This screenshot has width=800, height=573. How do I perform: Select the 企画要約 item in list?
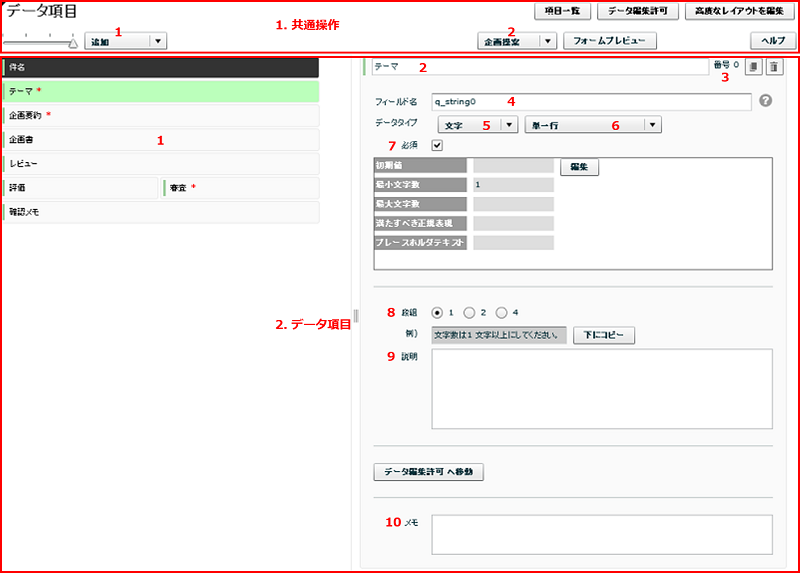pos(160,115)
